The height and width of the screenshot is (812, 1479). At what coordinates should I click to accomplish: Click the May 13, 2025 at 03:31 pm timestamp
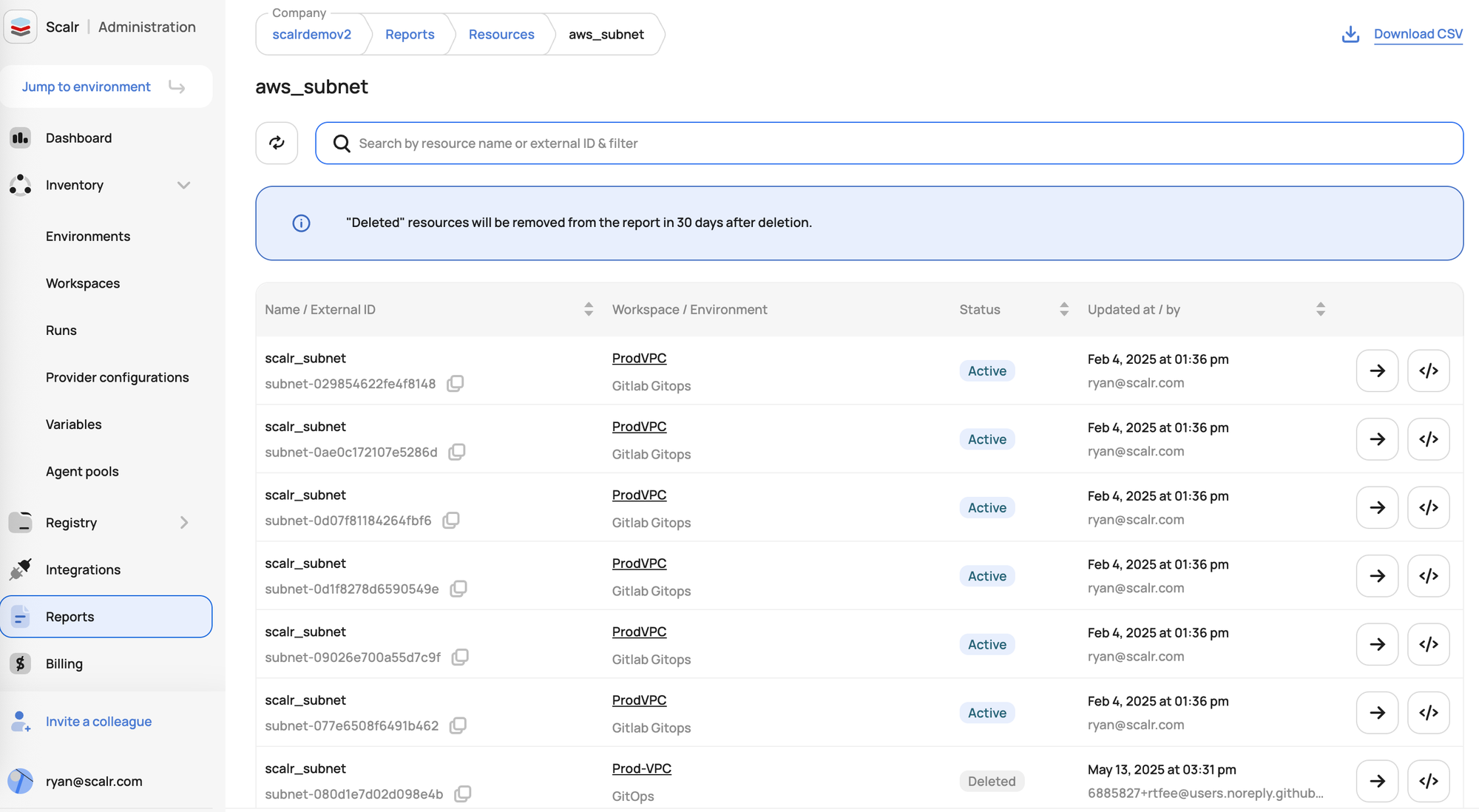(x=1162, y=769)
